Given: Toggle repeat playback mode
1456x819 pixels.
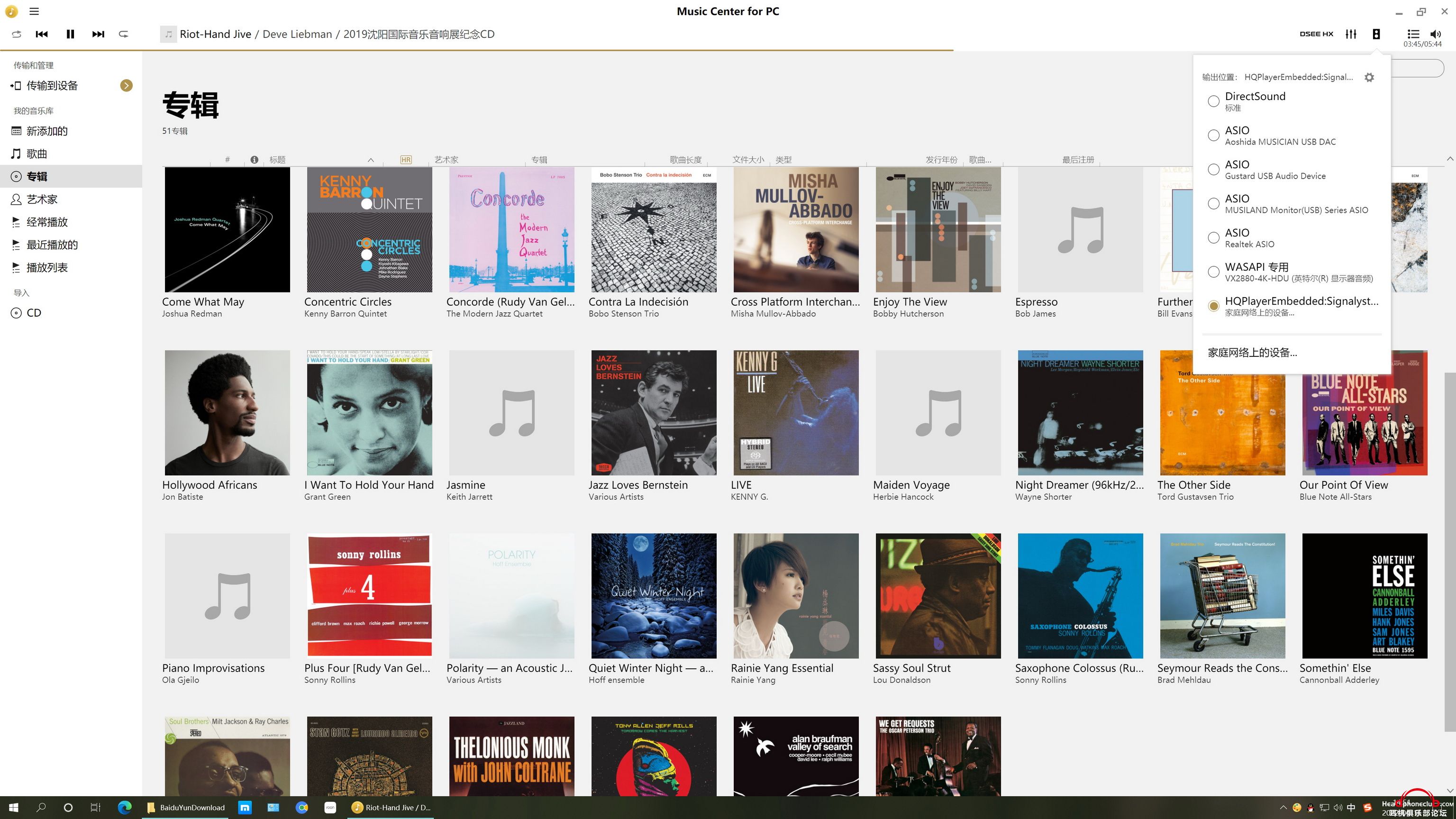Looking at the screenshot, I should pyautogui.click(x=123, y=34).
